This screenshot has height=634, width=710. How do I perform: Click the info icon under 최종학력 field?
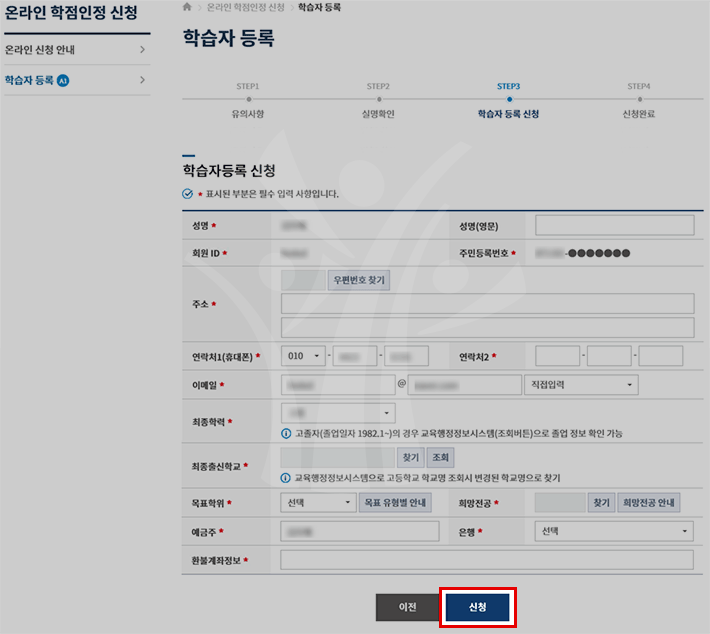287,433
